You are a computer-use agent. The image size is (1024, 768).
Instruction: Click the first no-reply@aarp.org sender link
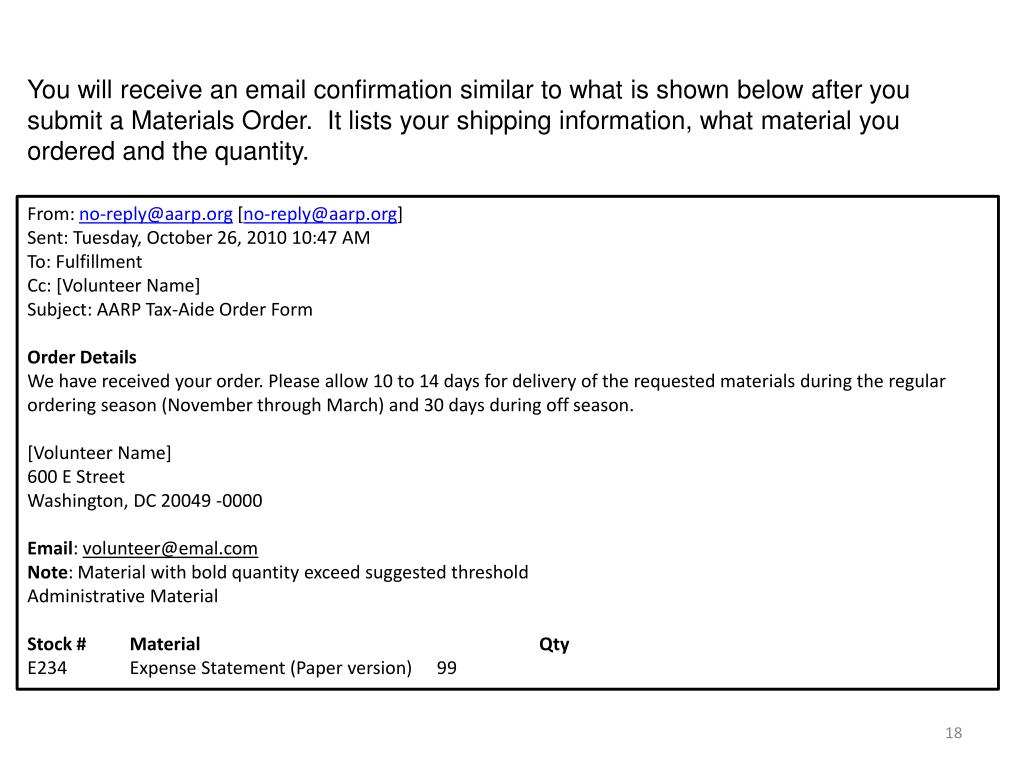point(155,214)
